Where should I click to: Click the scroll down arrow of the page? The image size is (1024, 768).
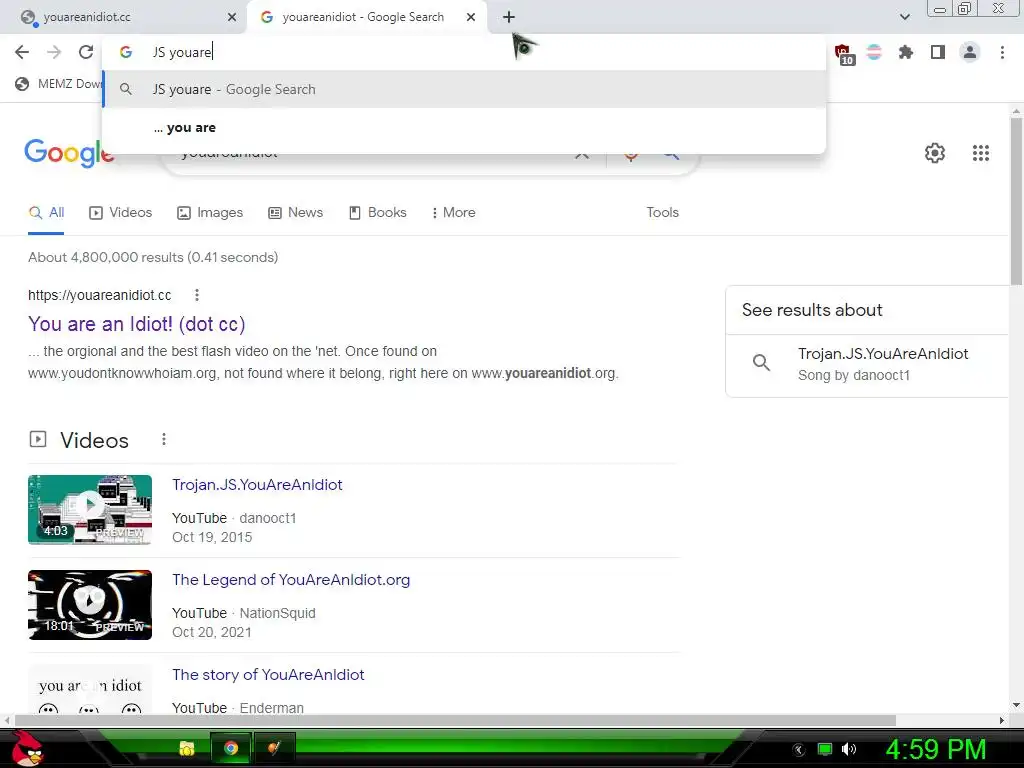pyautogui.click(x=1016, y=705)
